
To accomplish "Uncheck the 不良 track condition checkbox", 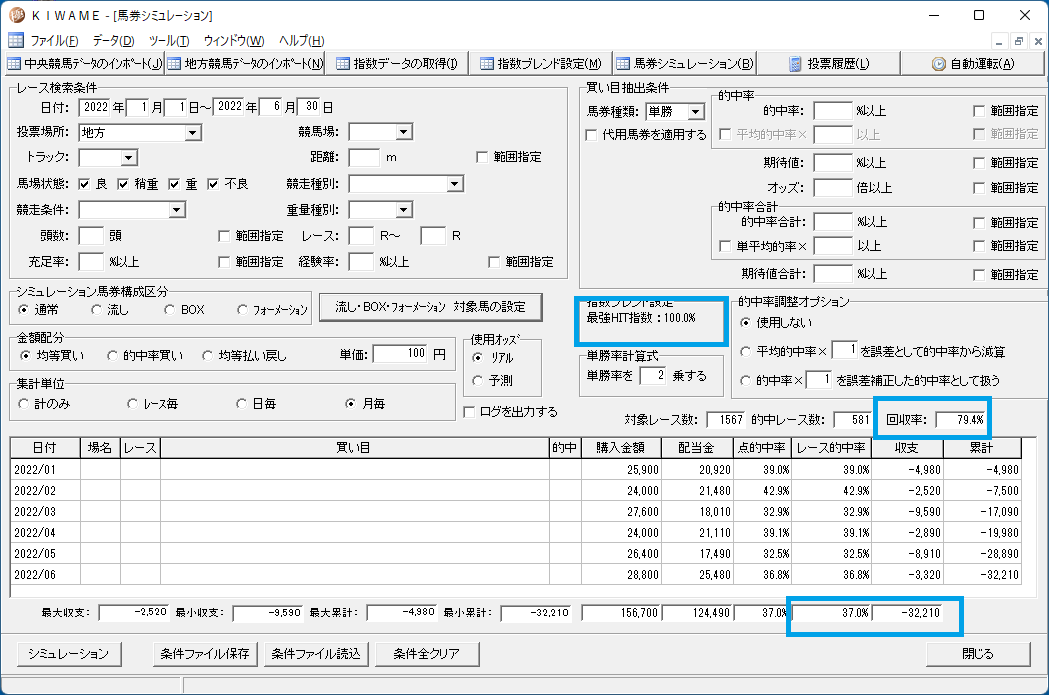I will 213,184.
